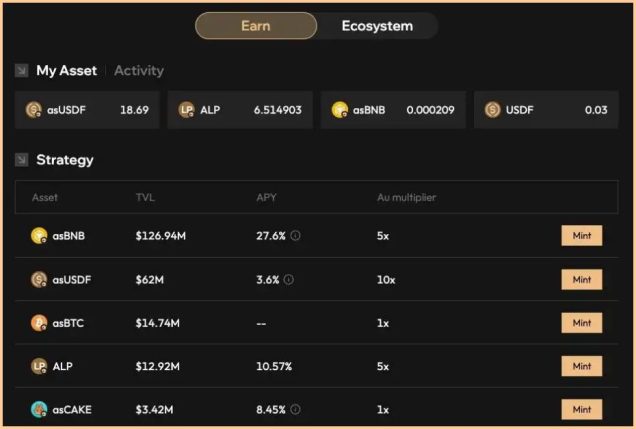Click the asBTC coin icon in Strategy list
Screen dimensions: 636x429
(x=39, y=323)
